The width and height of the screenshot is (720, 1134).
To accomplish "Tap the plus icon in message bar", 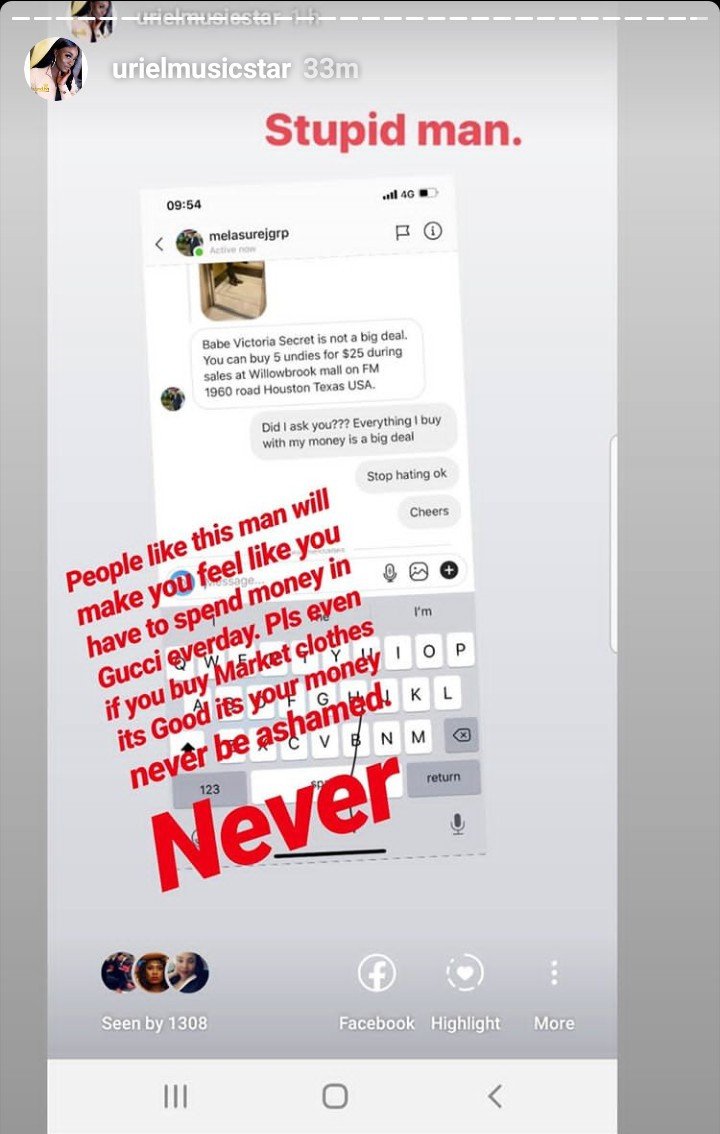I will coord(449,570).
